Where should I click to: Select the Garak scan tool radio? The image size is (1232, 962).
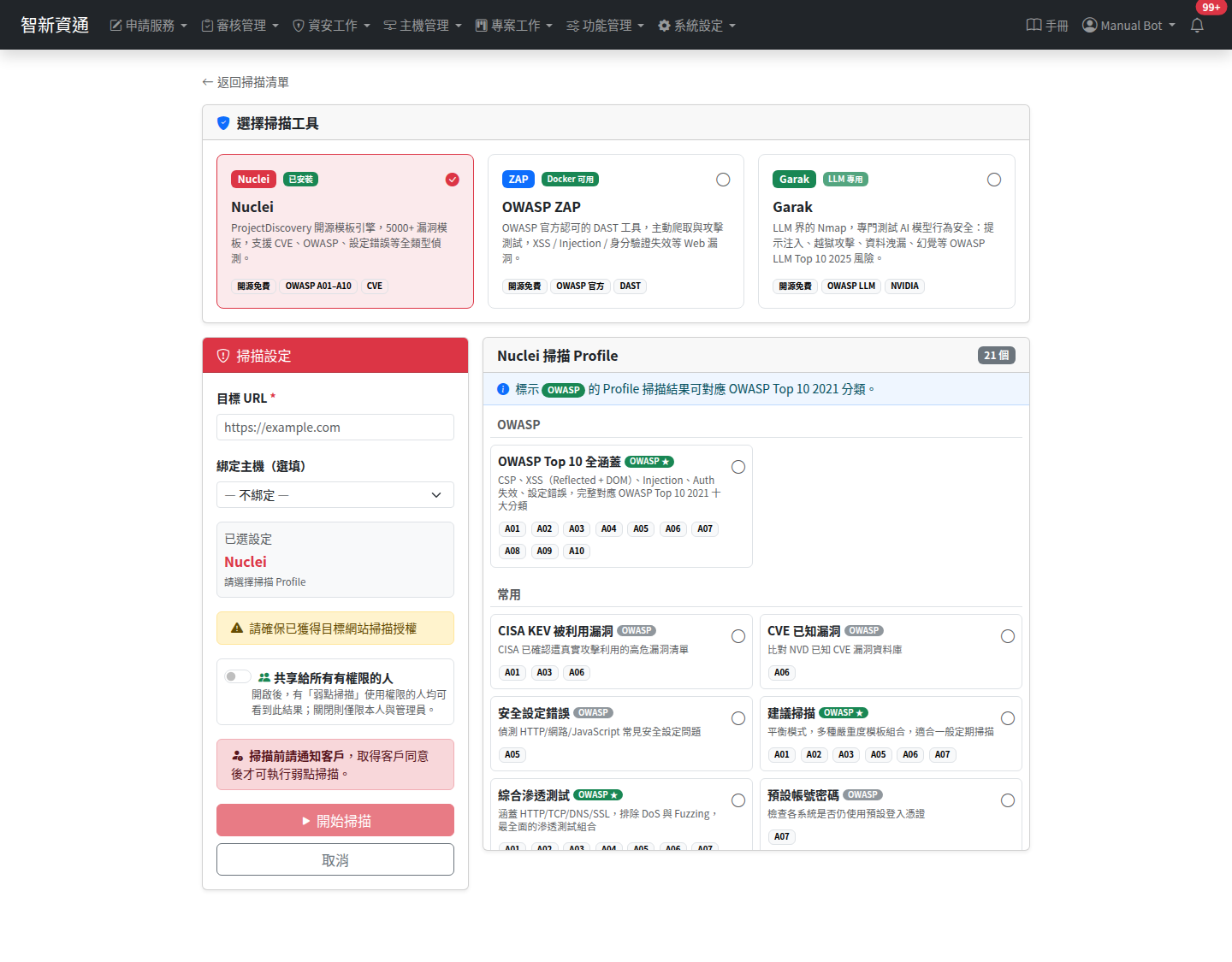994,180
